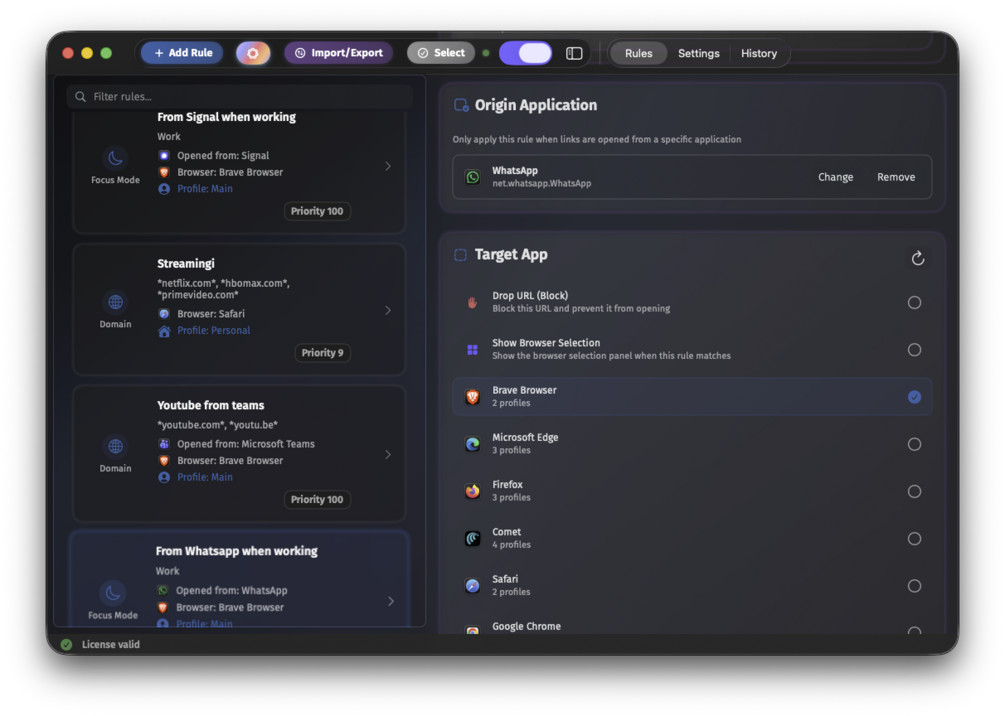Click the Domain globe icon on Youtube rule

[115, 446]
